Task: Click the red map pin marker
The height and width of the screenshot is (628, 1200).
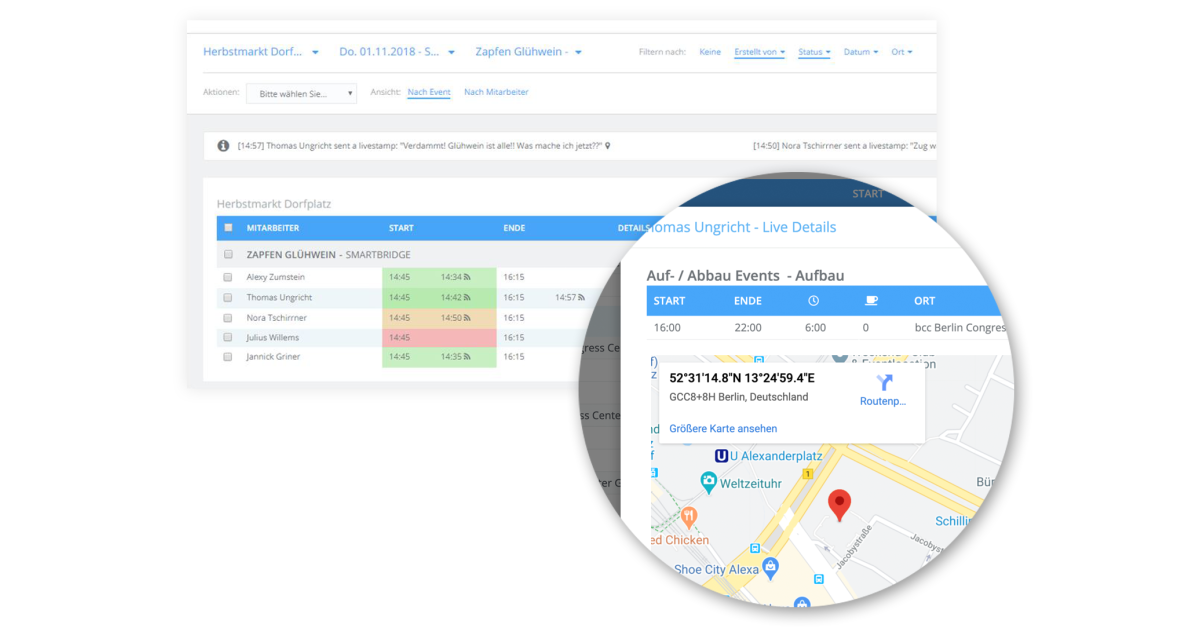Action: pos(840,505)
